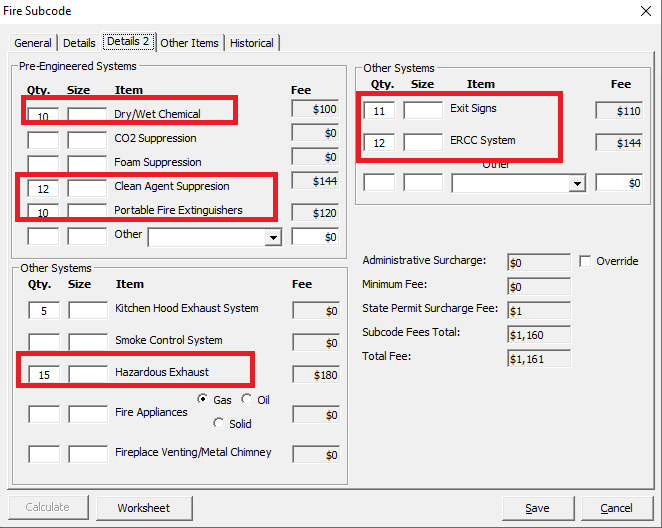Check the Override checkbox

click(x=585, y=261)
